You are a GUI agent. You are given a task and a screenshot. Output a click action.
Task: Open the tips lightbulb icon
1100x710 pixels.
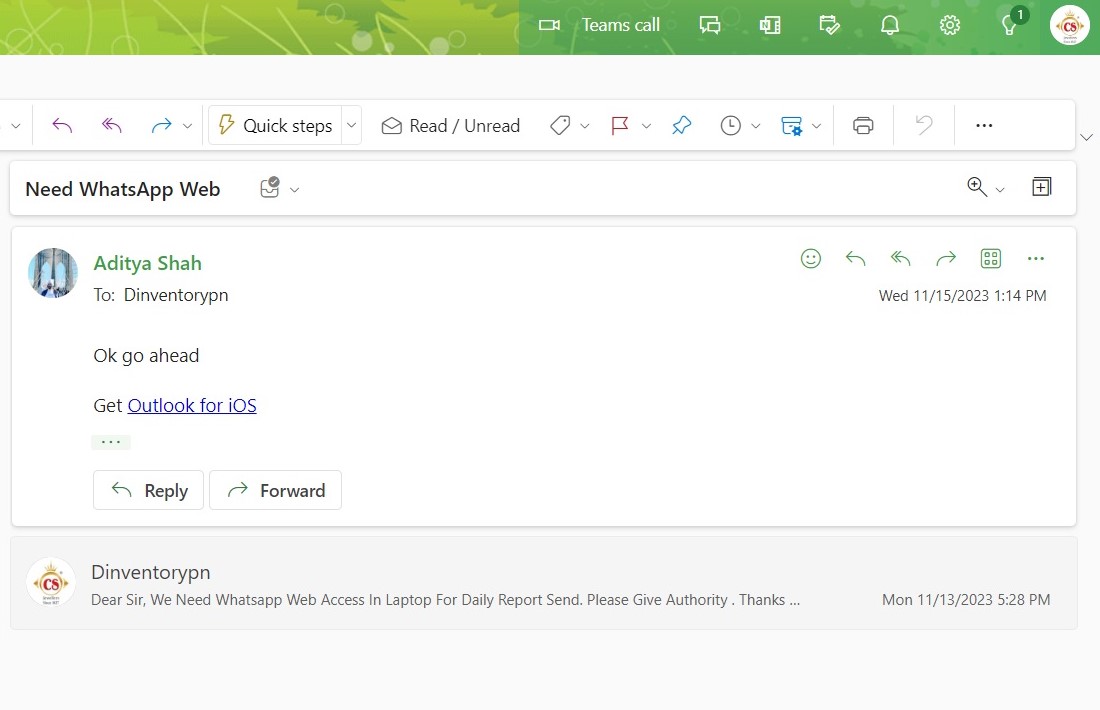point(1010,25)
